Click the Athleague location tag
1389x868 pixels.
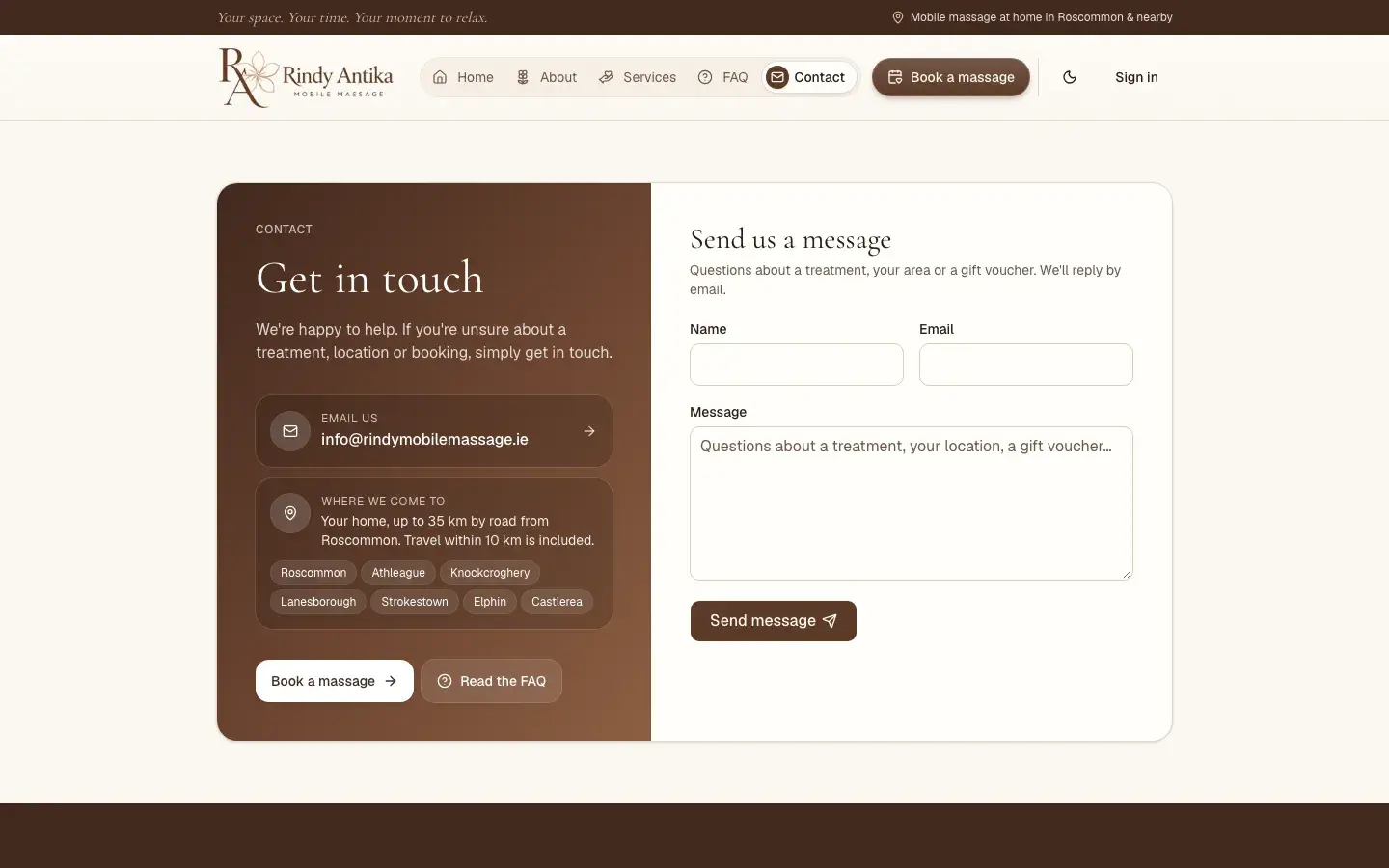[x=398, y=573]
